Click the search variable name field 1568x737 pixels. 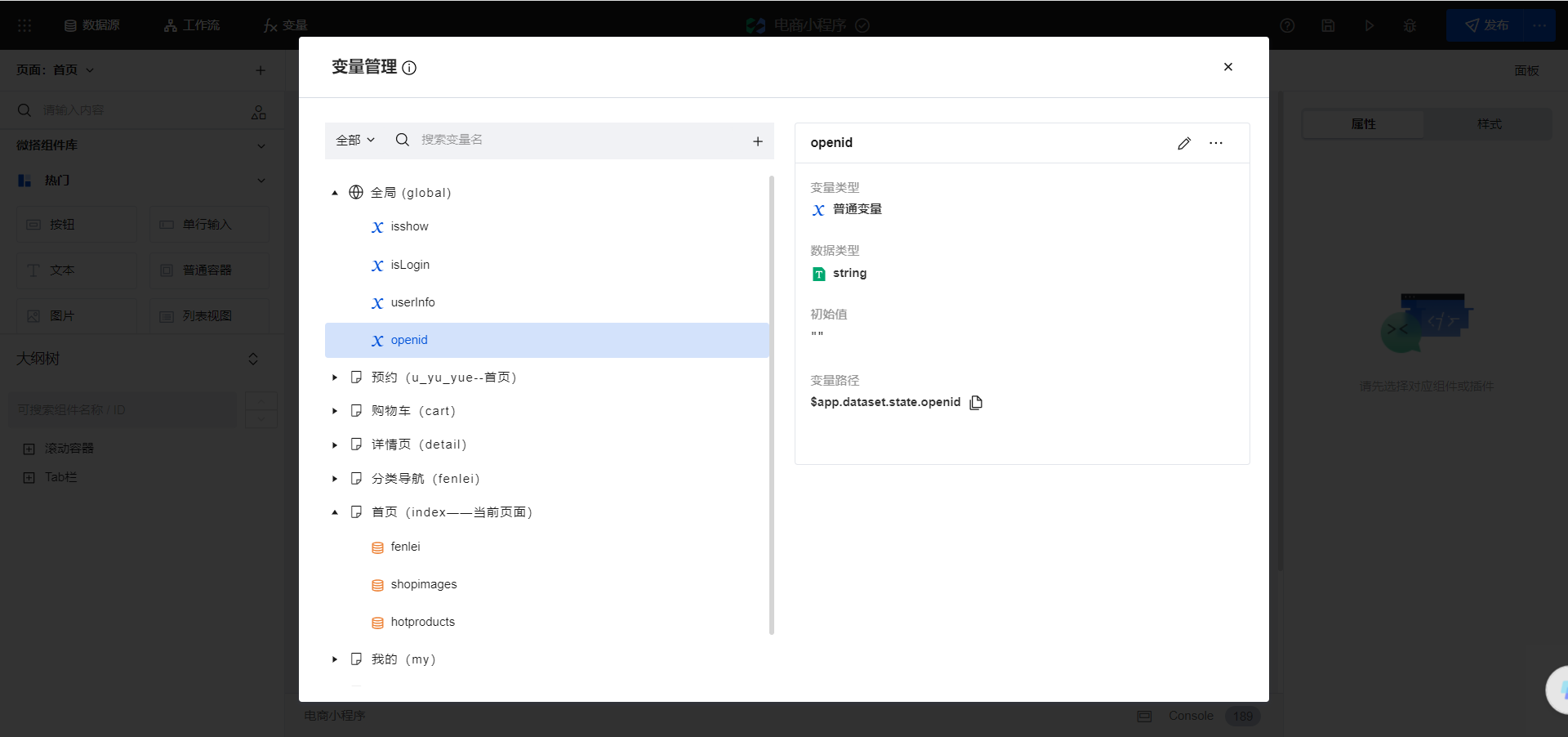(x=572, y=140)
